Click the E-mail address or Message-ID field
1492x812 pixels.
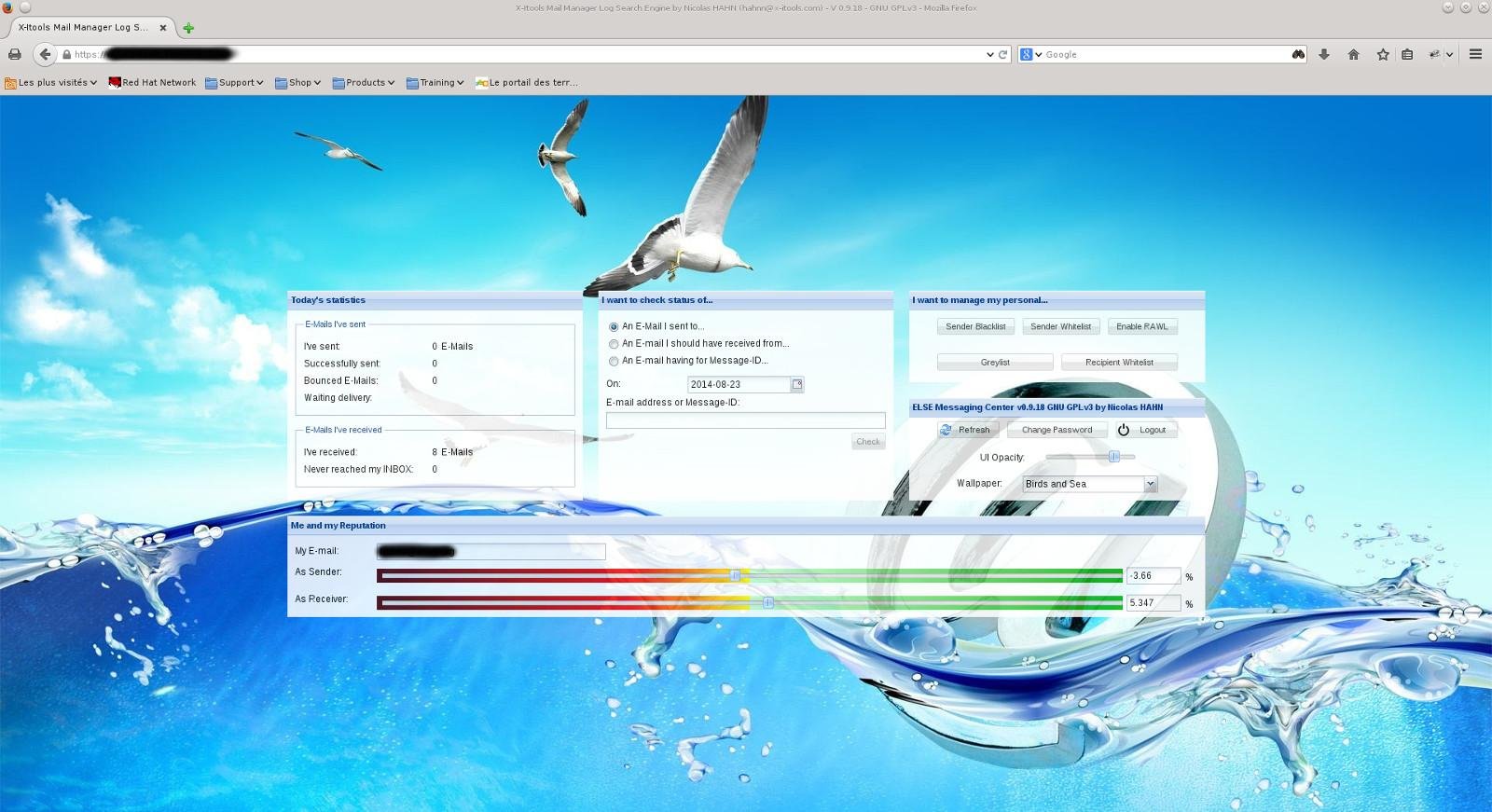coord(745,420)
